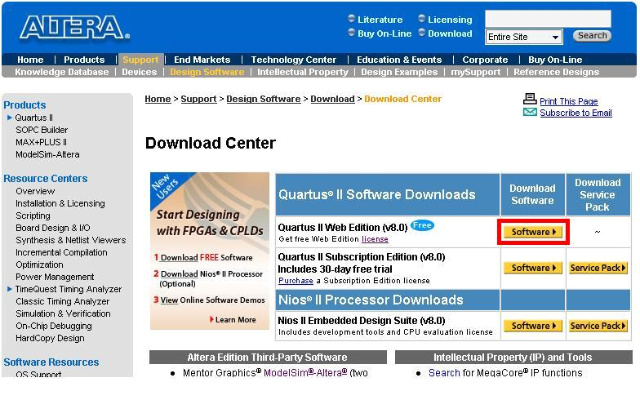Viewport: 640px width, 418px height.
Task: Open Incremental Compilation sidebar link
Action: click(61, 252)
